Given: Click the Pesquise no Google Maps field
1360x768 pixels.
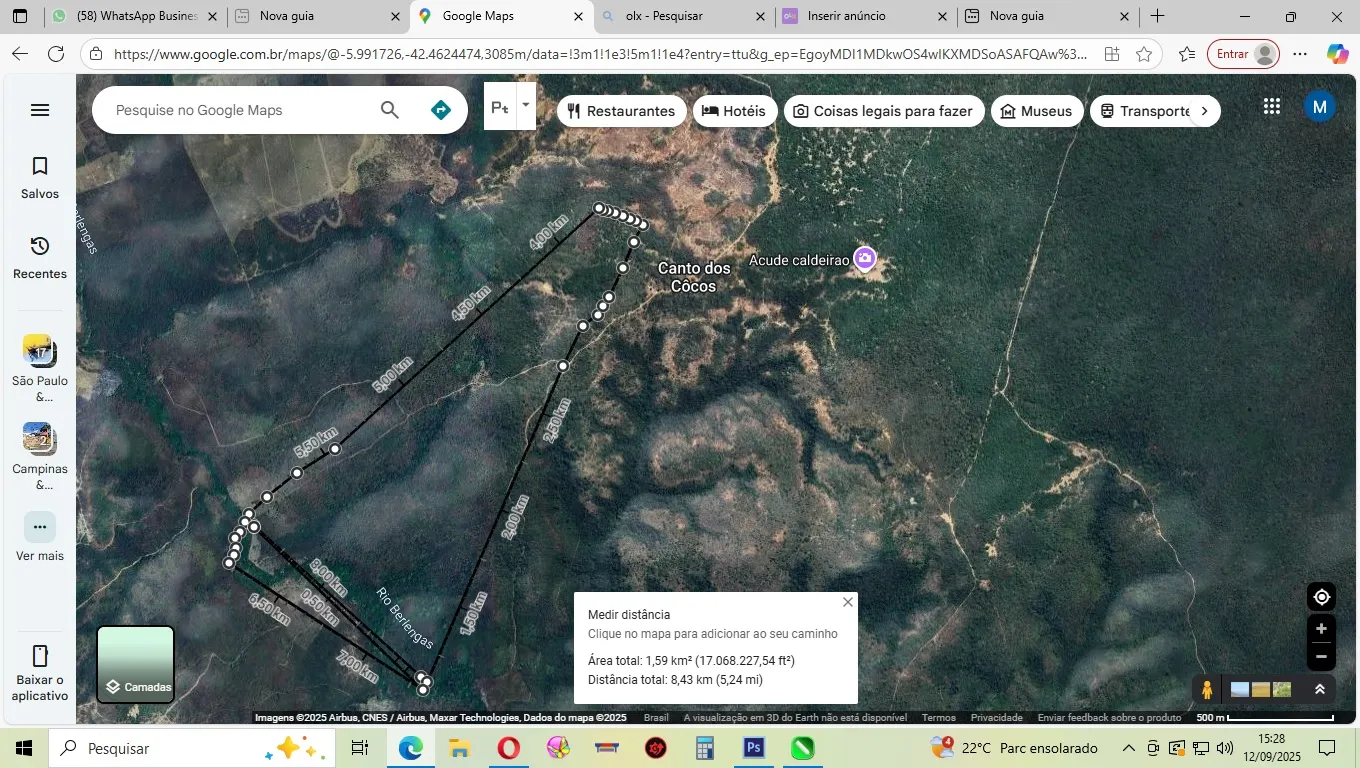Looking at the screenshot, I should (x=235, y=110).
